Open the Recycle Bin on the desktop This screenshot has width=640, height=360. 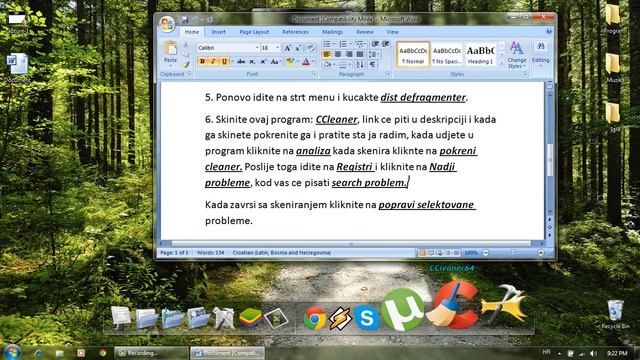pyautogui.click(x=615, y=314)
